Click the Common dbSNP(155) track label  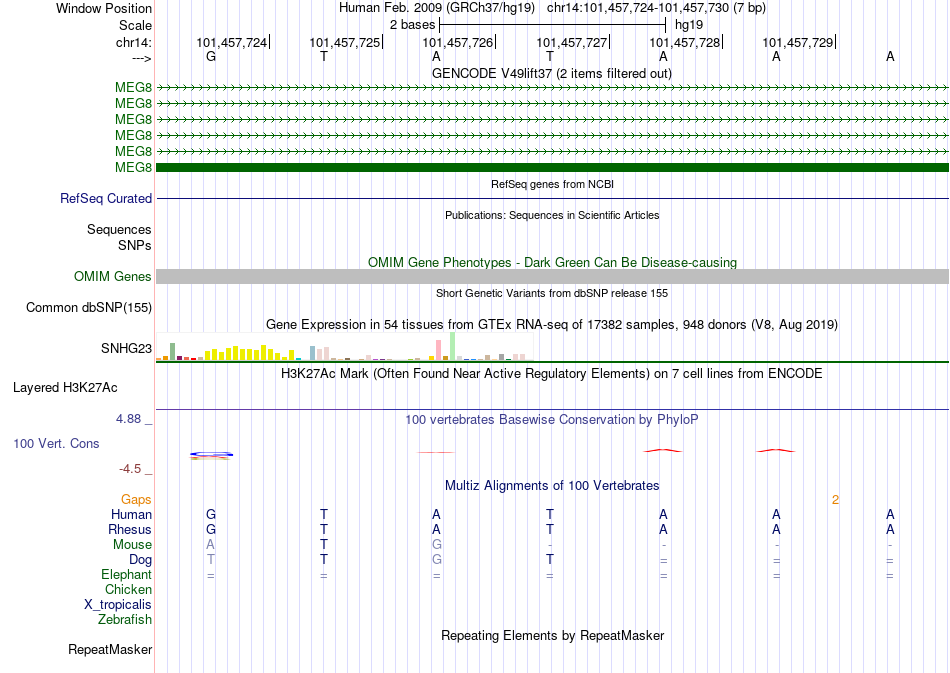(89, 308)
